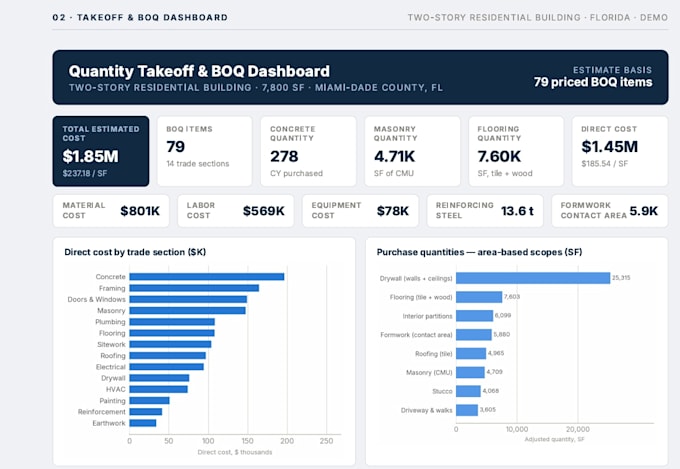The height and width of the screenshot is (469, 680).
Task: Click the Plumbing direct cost bar
Action: click(172, 322)
